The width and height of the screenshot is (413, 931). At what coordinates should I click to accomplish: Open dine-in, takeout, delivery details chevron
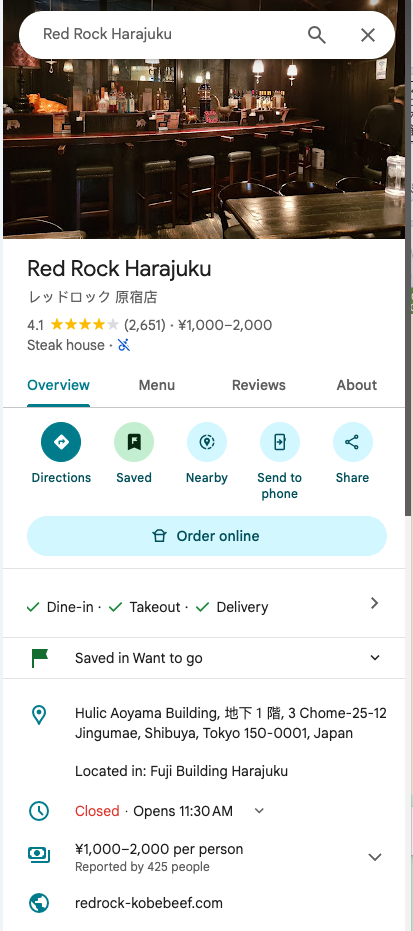374,603
